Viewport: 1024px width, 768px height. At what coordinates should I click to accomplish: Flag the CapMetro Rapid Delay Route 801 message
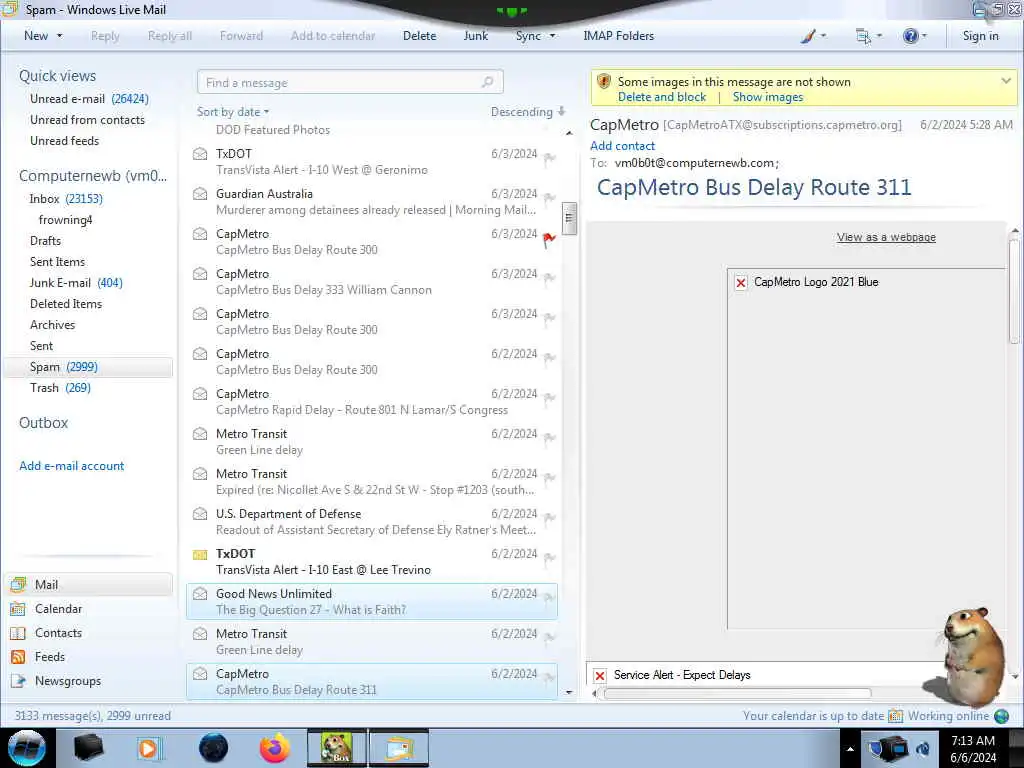(x=549, y=398)
